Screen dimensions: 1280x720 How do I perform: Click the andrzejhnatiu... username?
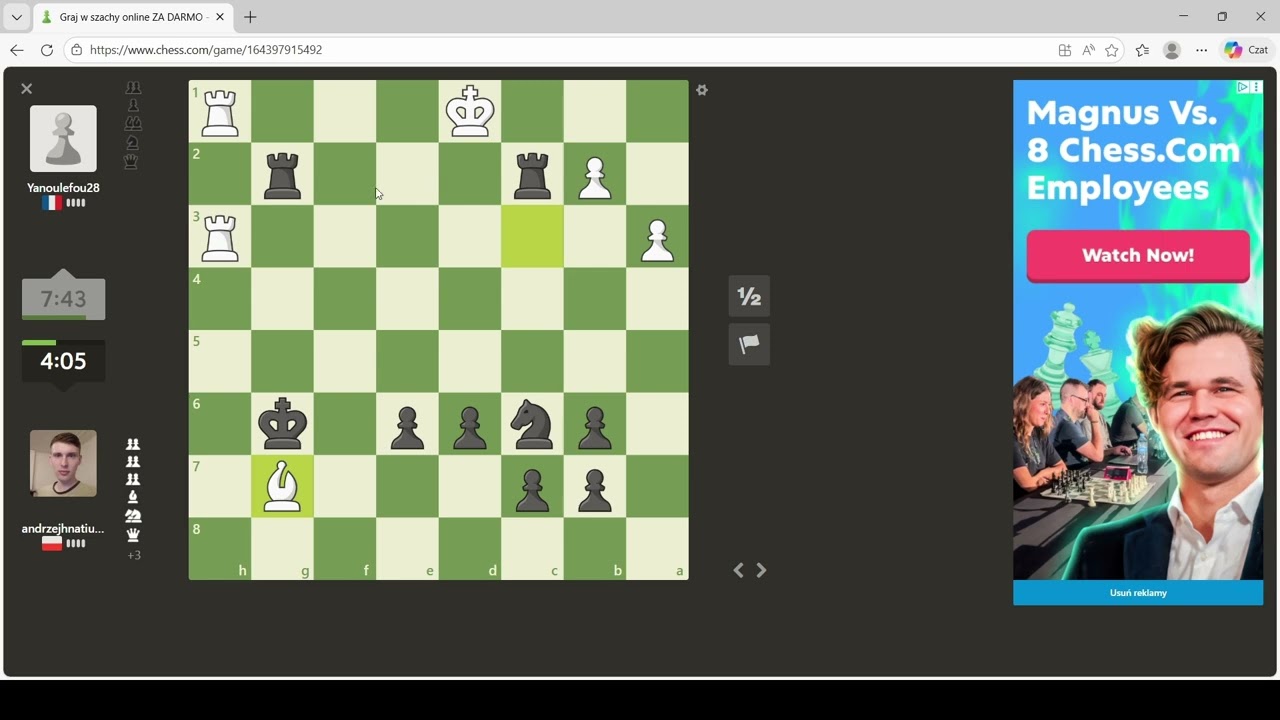click(x=63, y=529)
